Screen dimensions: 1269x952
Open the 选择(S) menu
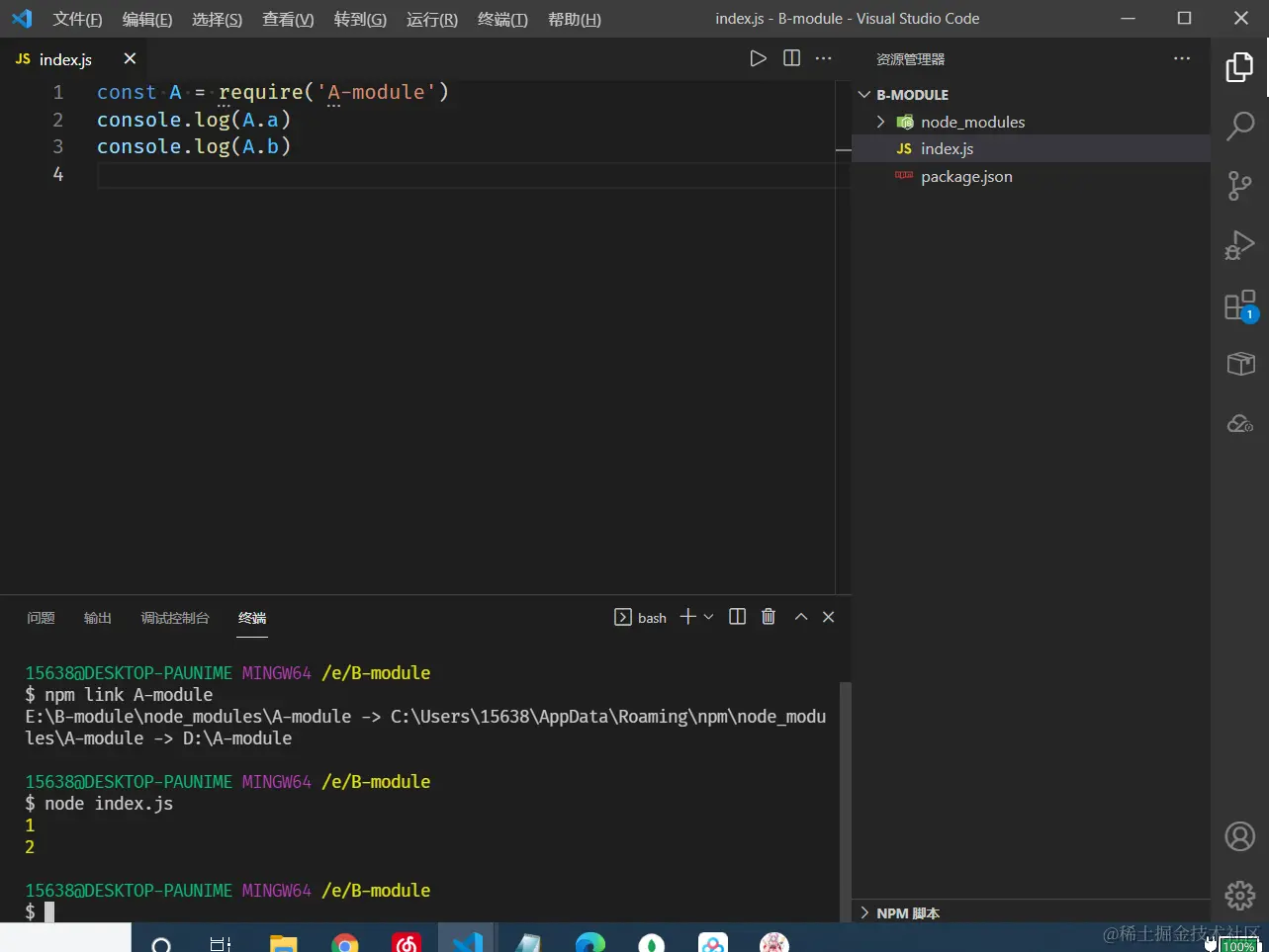(218, 19)
